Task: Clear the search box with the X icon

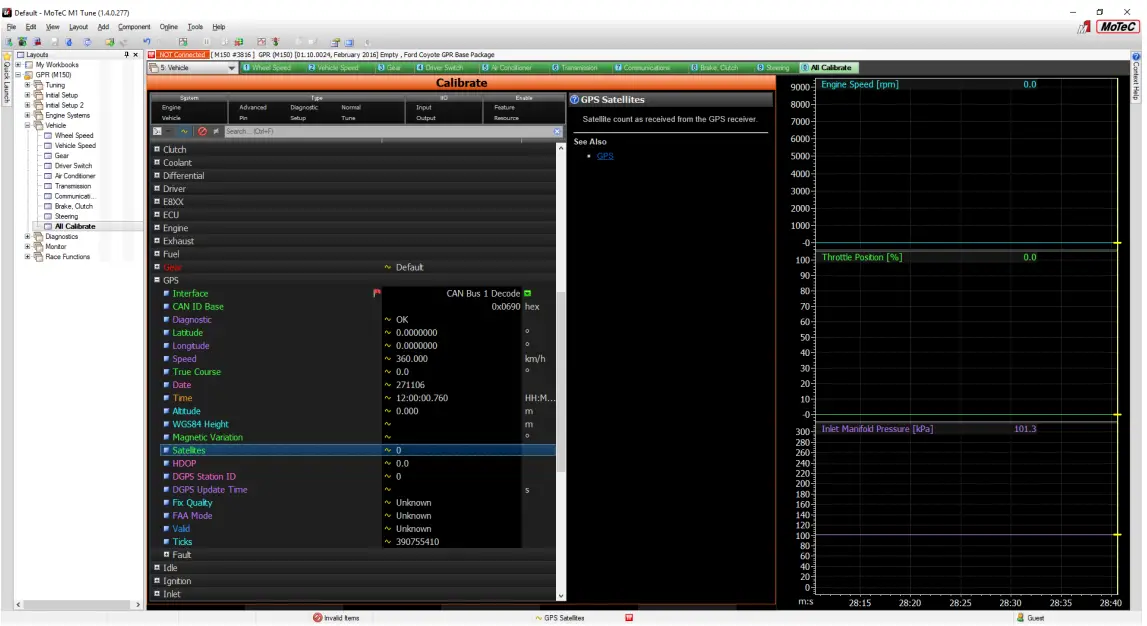Action: (x=558, y=131)
